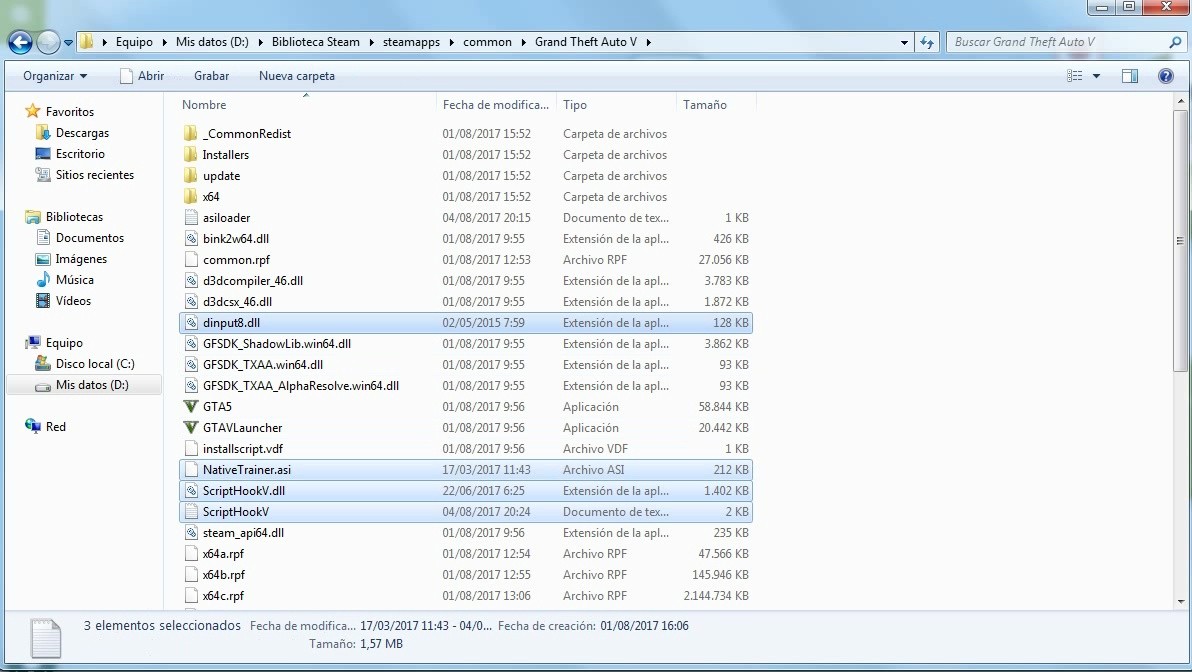Screen dimensions: 1192x672
Task: Select Red in the navigation pane
Action: (x=55, y=426)
